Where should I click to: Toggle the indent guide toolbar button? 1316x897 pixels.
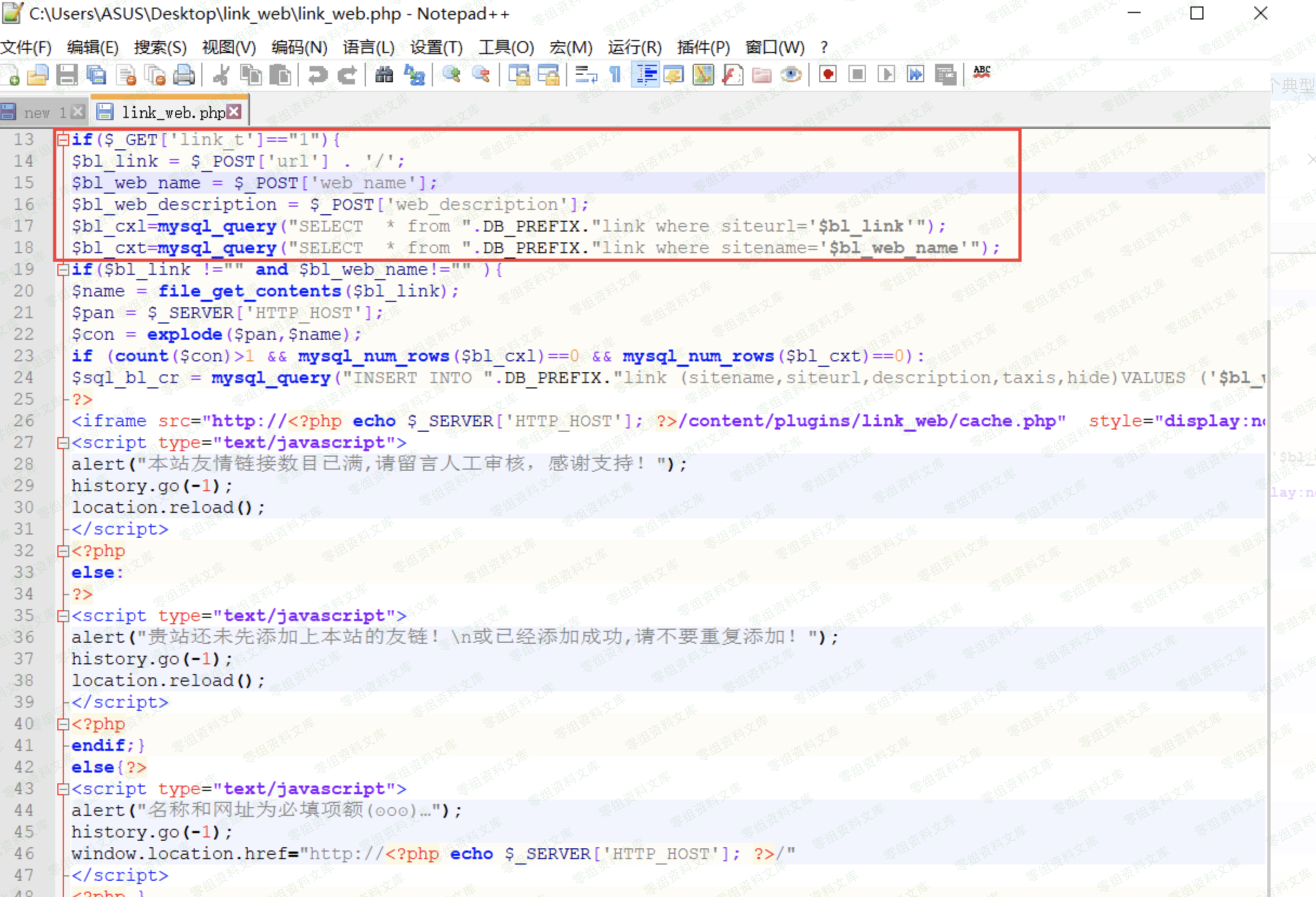tap(646, 75)
